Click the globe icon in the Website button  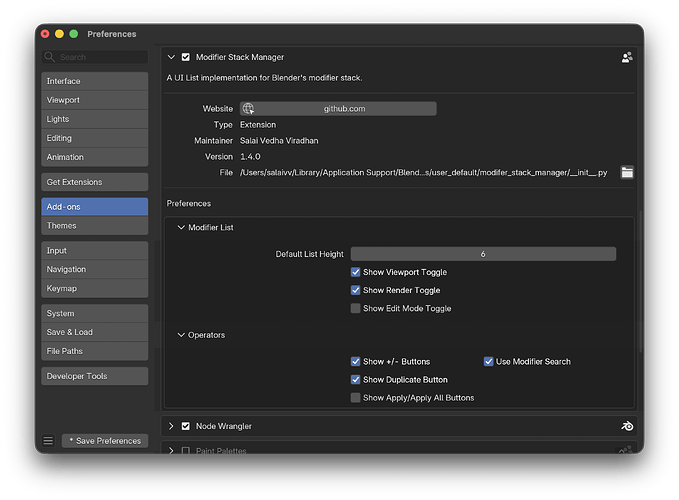click(x=248, y=109)
